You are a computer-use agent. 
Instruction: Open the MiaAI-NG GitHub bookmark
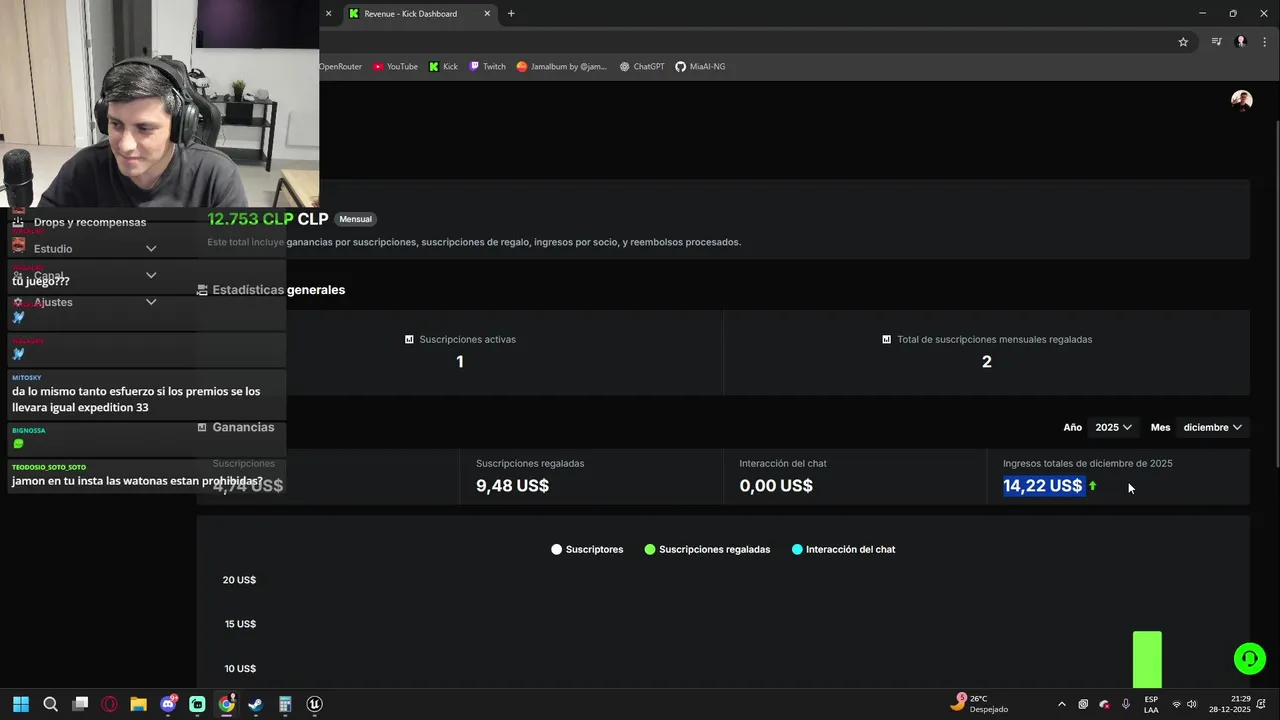click(700, 67)
